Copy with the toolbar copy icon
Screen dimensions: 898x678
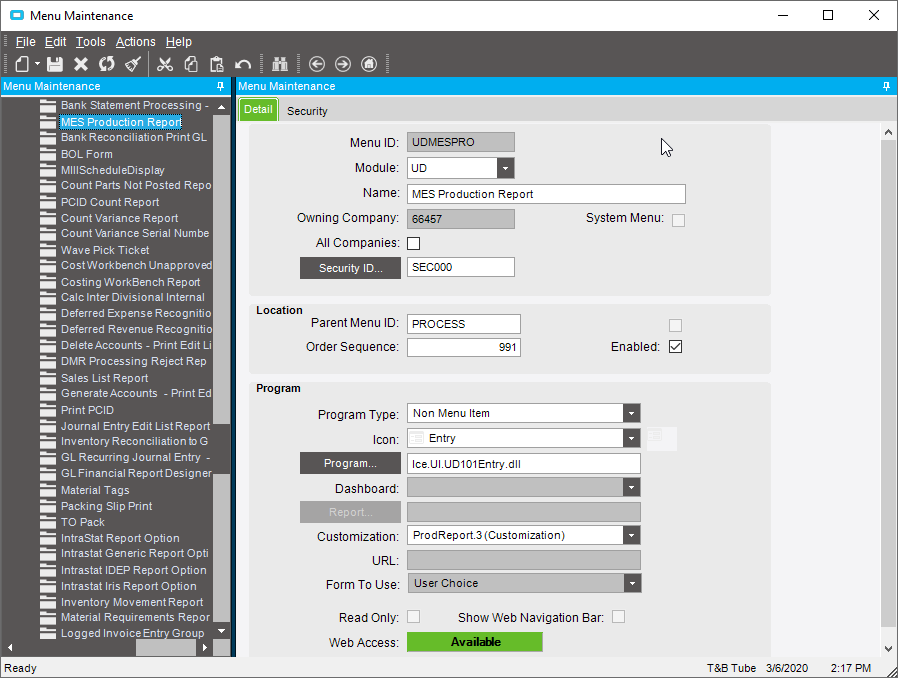pos(191,64)
